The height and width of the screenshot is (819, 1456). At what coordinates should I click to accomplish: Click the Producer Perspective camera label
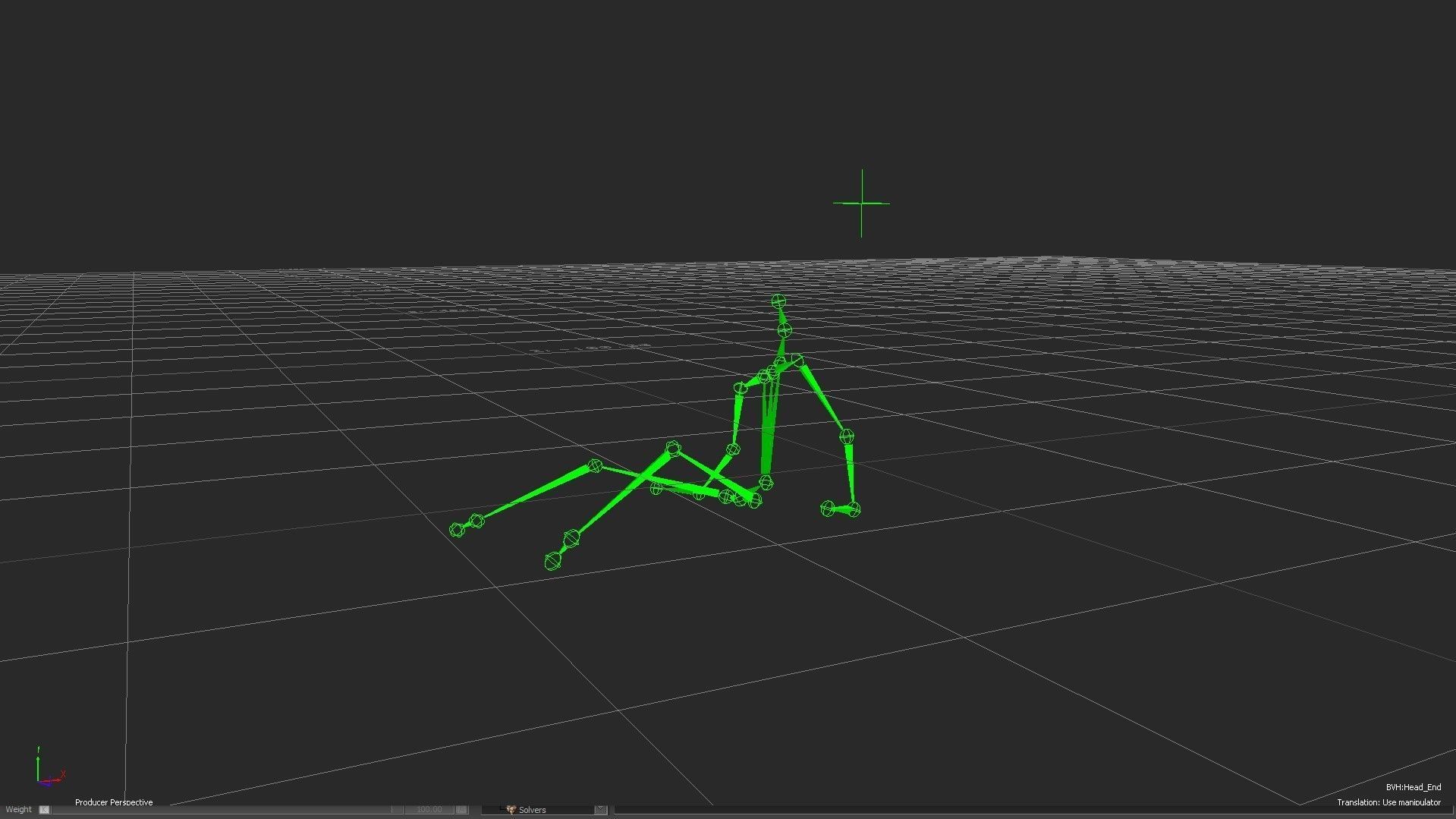[114, 802]
